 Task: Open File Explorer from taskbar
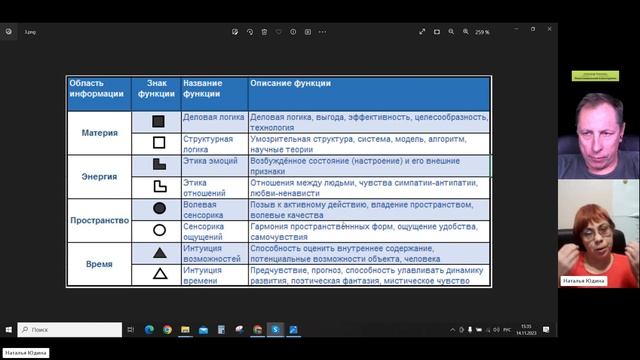coord(185,329)
